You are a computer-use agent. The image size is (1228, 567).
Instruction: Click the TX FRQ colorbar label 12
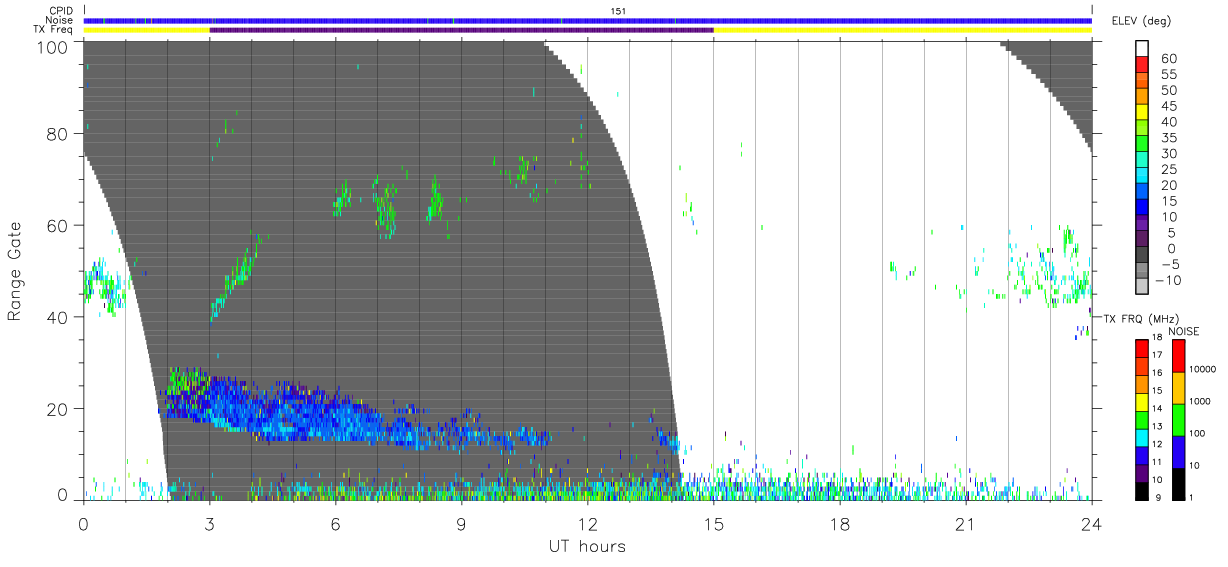[x=1157, y=444]
